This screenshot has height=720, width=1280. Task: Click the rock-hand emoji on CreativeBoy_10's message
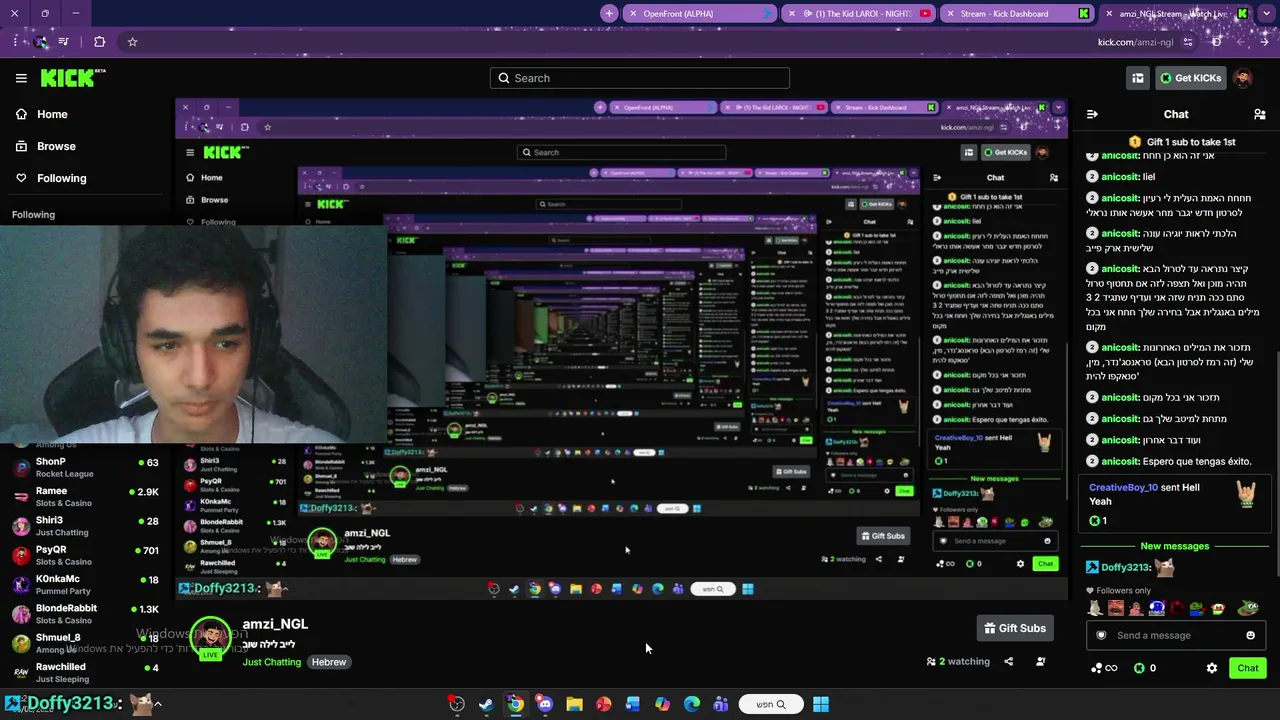(x=1246, y=493)
